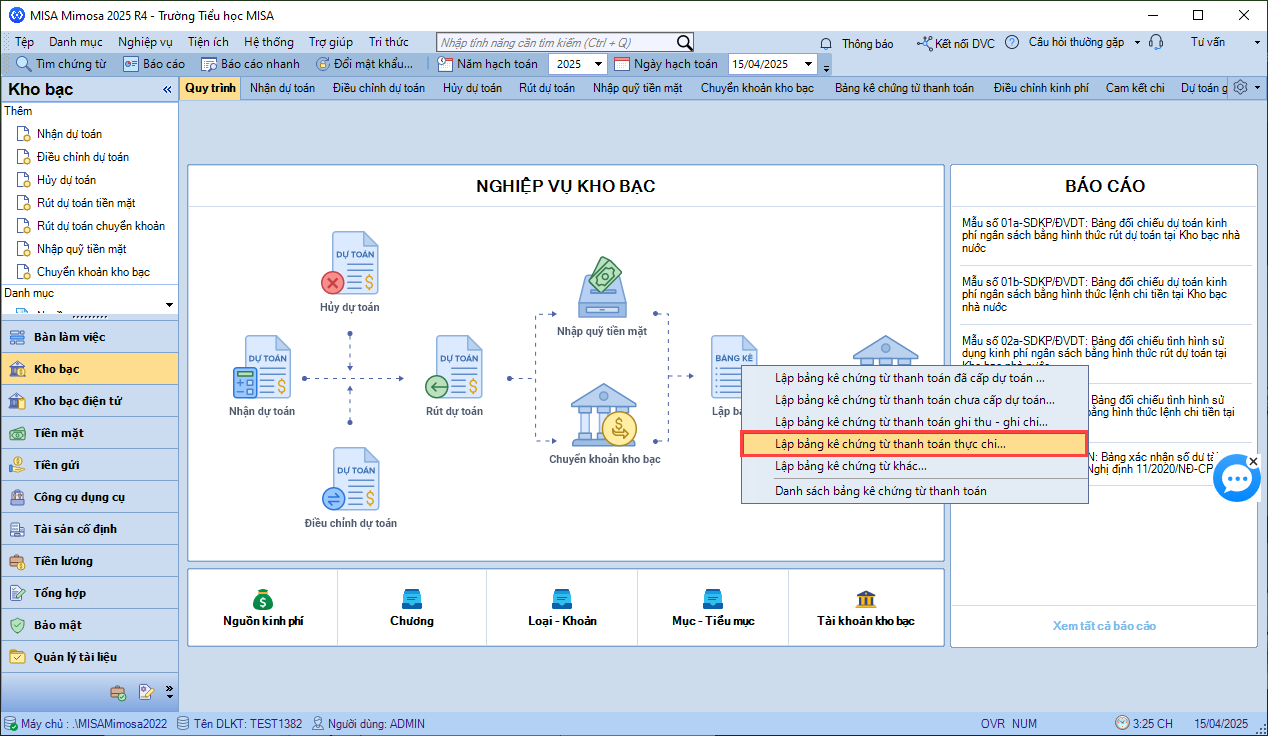Open the Hệ thống menu
1268x736 pixels.
coord(269,42)
